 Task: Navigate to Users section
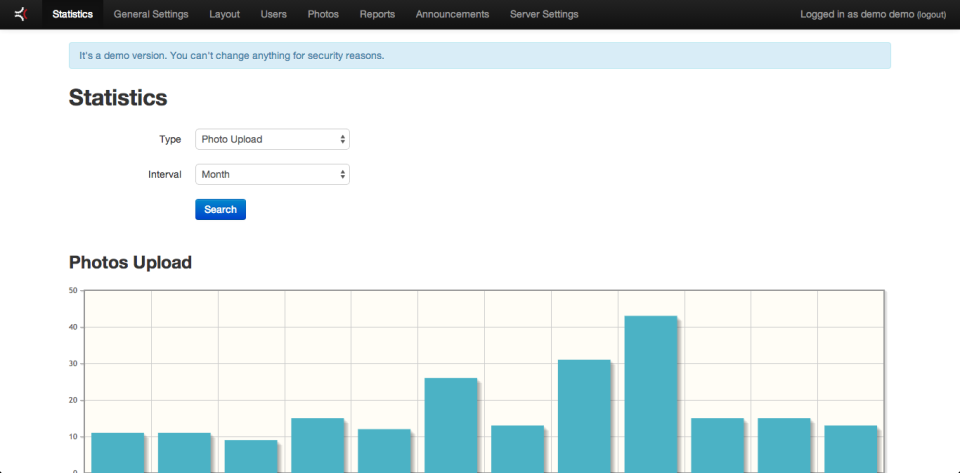click(x=274, y=14)
